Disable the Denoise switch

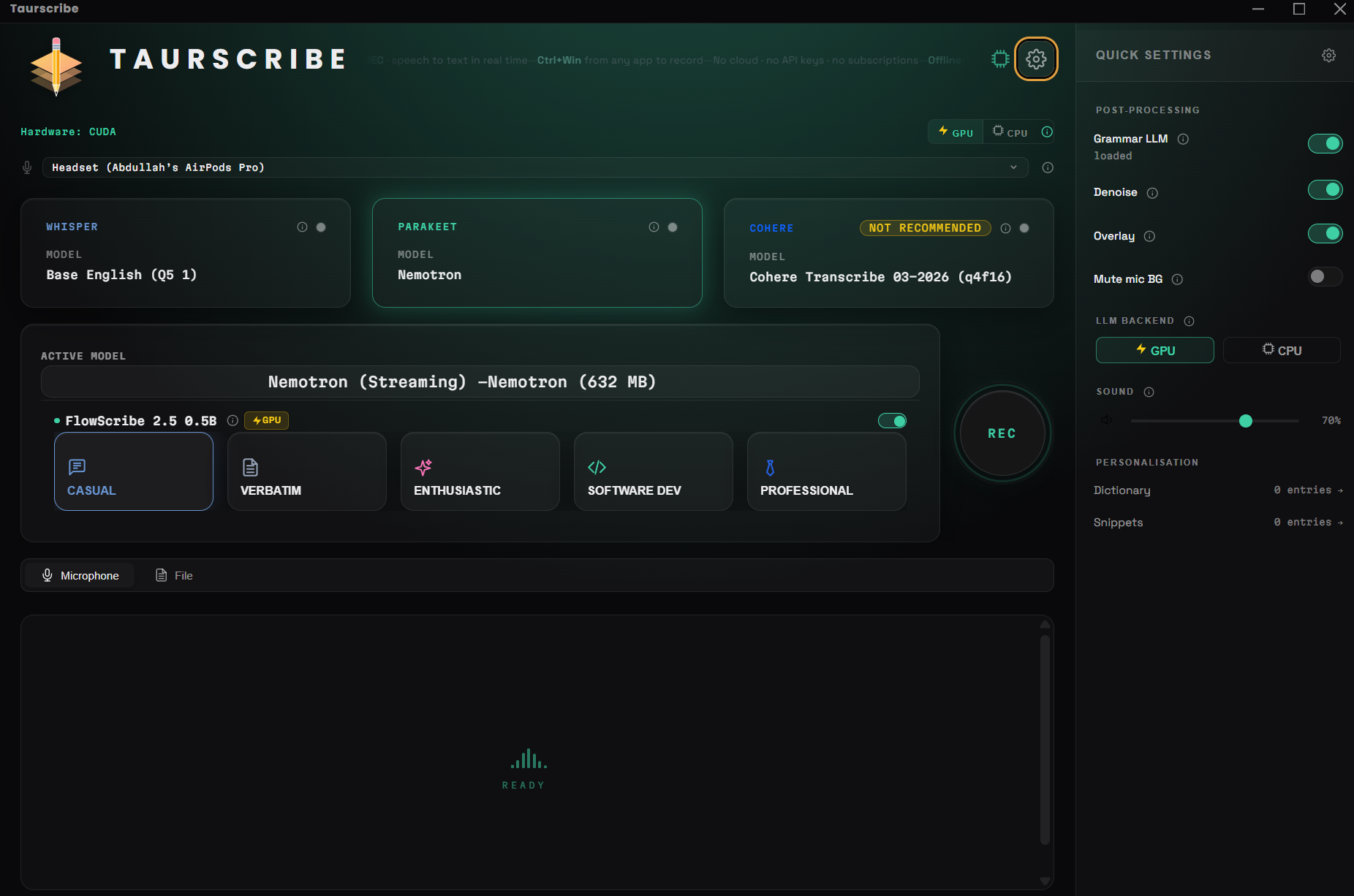(x=1325, y=190)
